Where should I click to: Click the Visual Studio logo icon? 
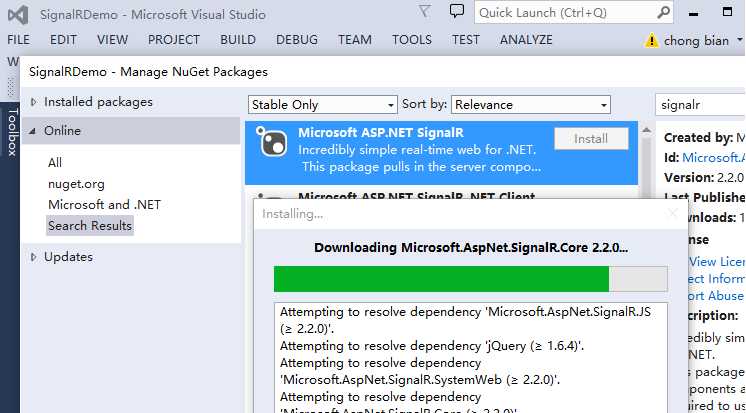pyautogui.click(x=18, y=15)
